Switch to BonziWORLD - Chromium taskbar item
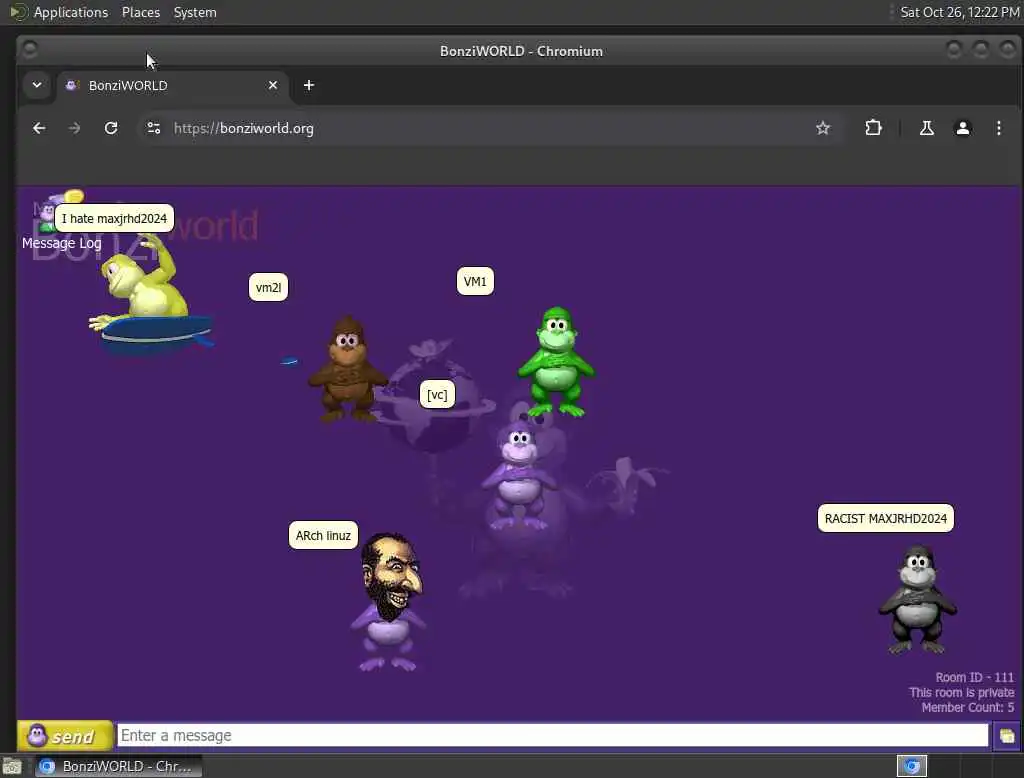The image size is (1024, 778). tap(119, 766)
